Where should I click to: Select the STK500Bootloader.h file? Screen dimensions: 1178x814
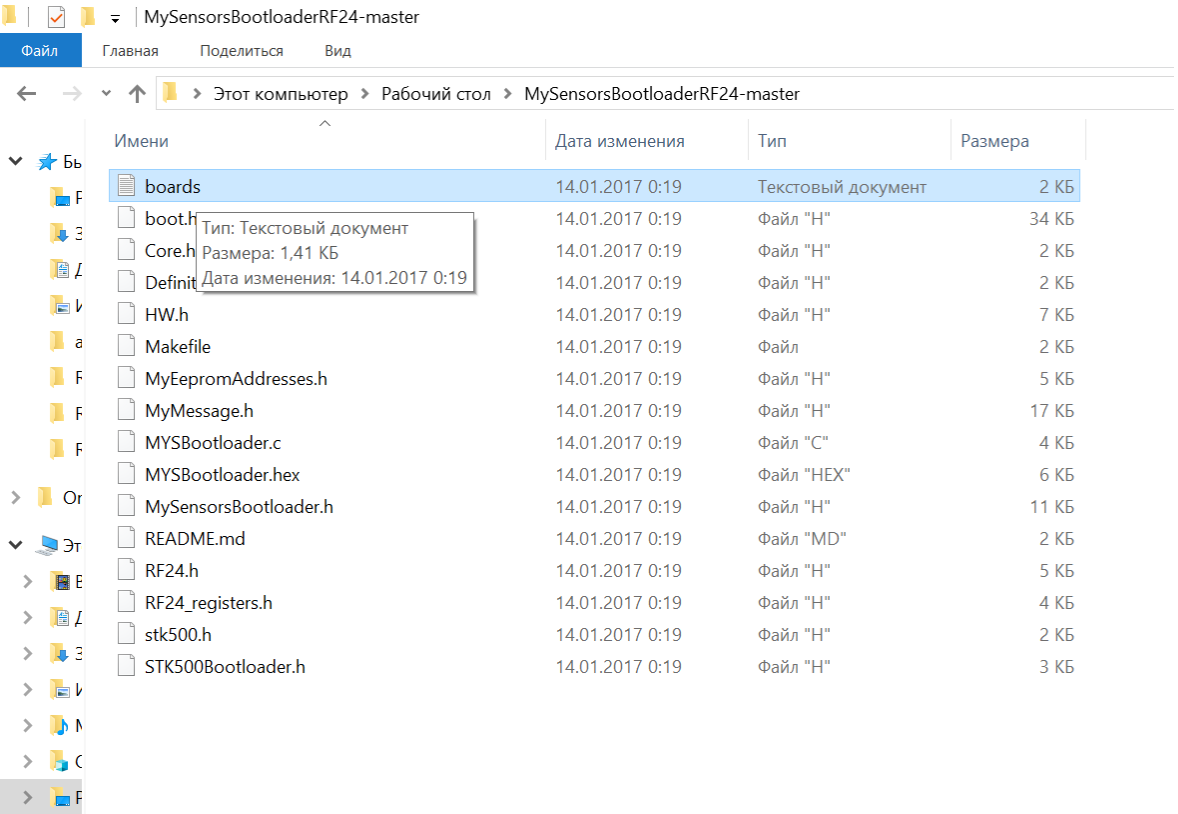[x=224, y=666]
